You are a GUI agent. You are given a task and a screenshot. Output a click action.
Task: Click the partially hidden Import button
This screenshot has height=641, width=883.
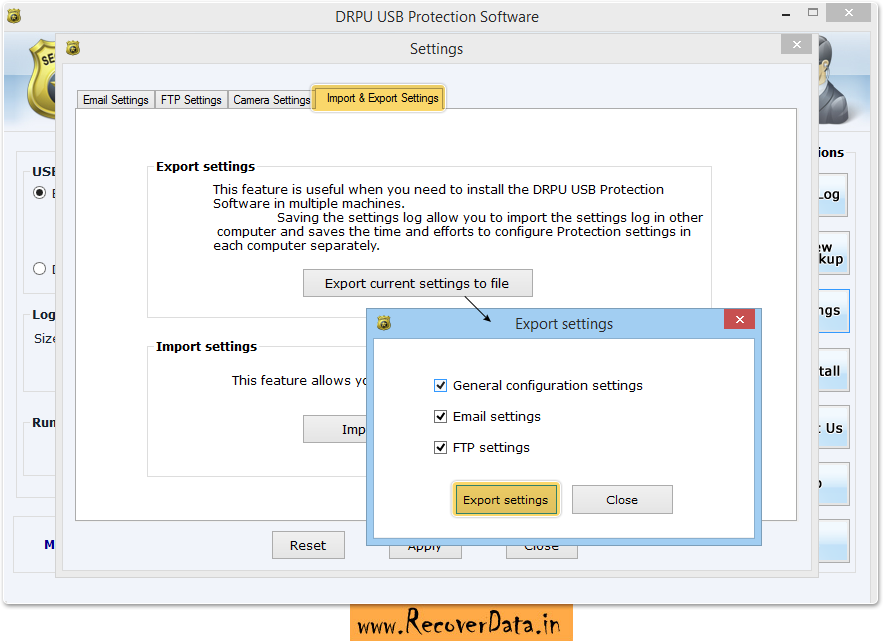point(335,429)
